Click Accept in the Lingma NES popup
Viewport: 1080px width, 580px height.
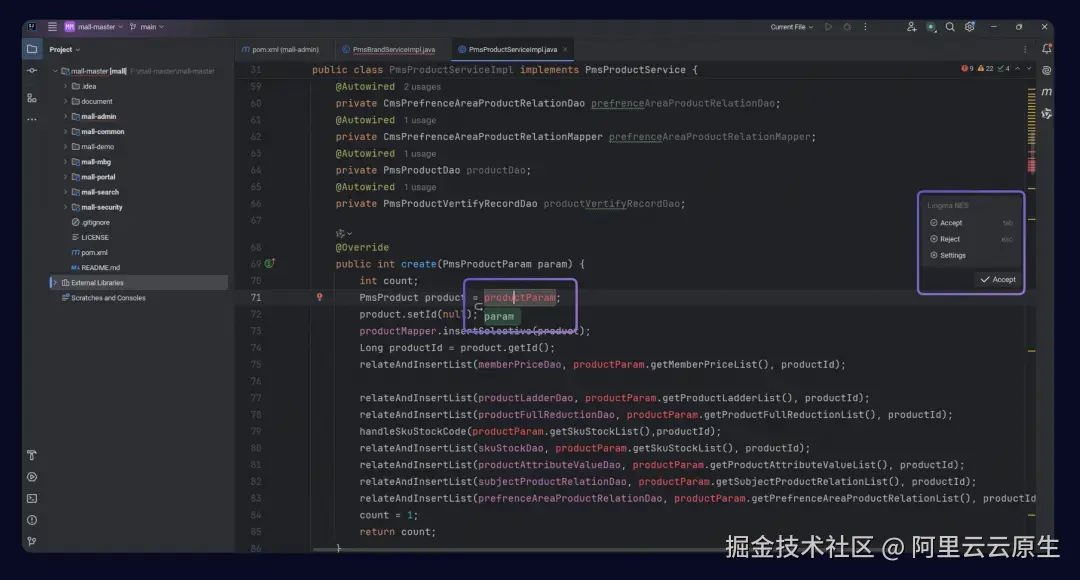[x=997, y=279]
